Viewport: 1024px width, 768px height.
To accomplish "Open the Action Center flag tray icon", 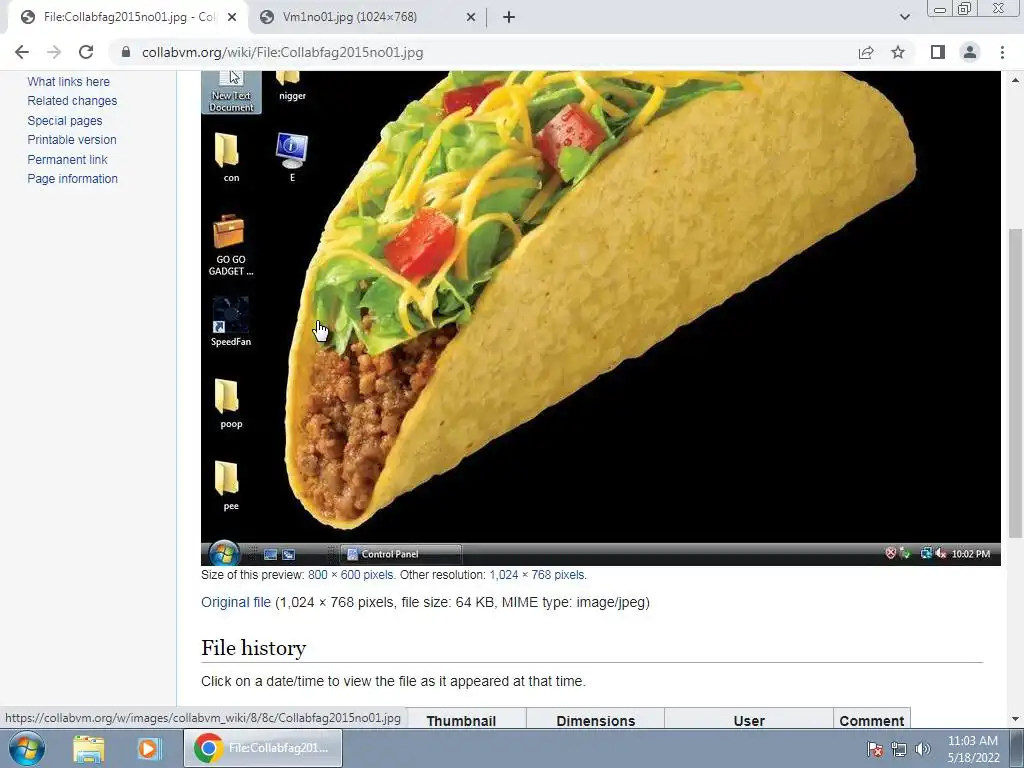I will 874,749.
